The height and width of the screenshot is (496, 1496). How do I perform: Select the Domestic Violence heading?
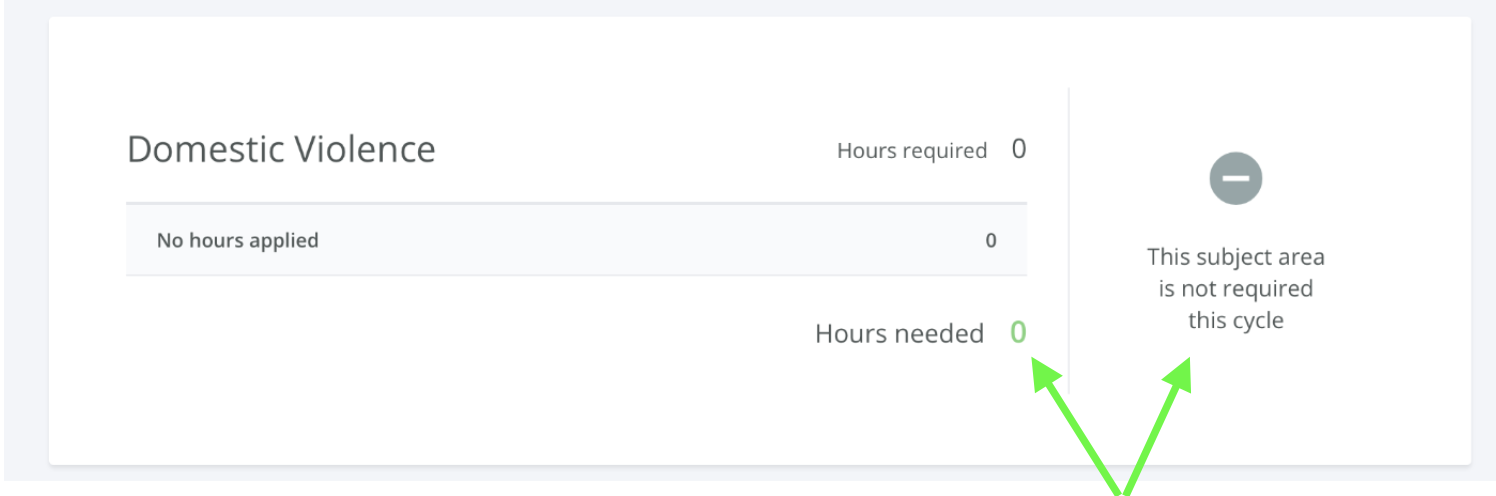[281, 149]
